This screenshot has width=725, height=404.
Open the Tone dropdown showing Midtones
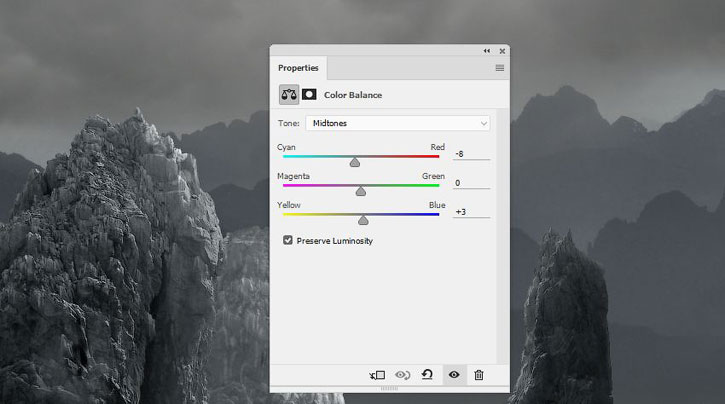398,123
